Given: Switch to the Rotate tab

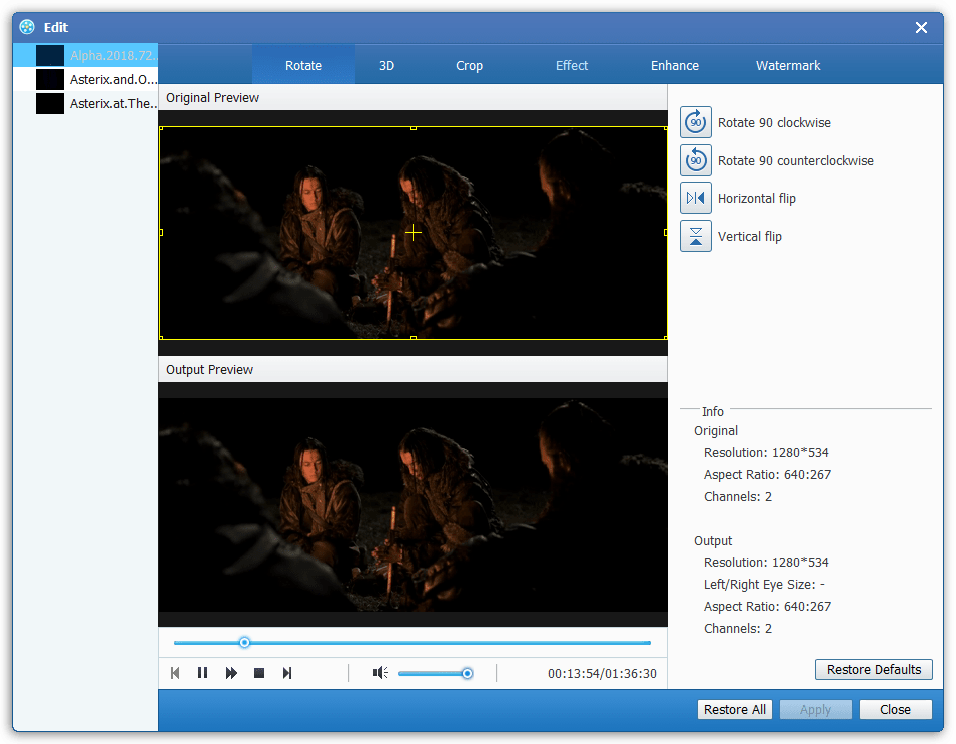Looking at the screenshot, I should point(304,65).
